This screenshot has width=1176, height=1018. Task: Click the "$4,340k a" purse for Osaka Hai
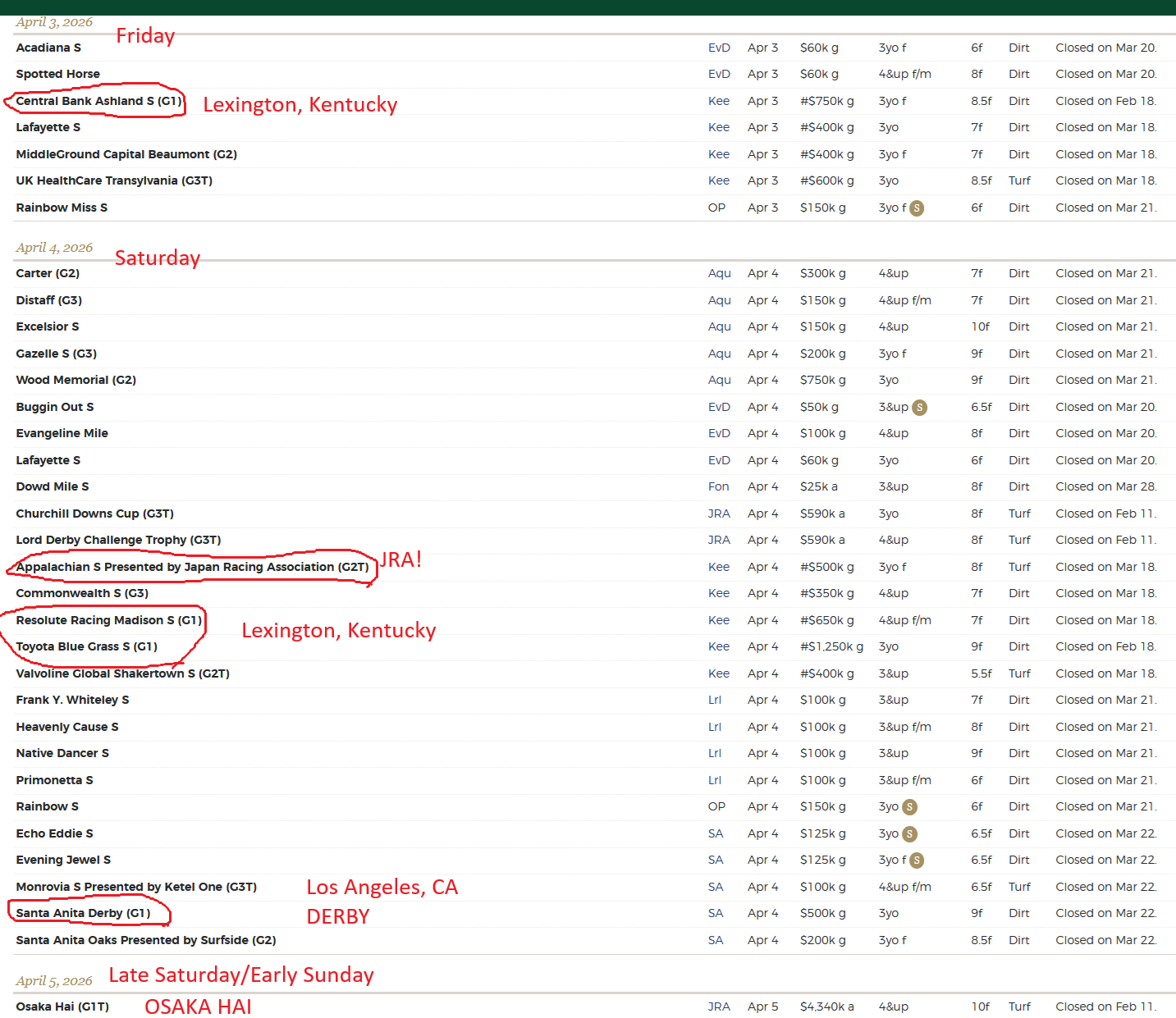point(827,1007)
